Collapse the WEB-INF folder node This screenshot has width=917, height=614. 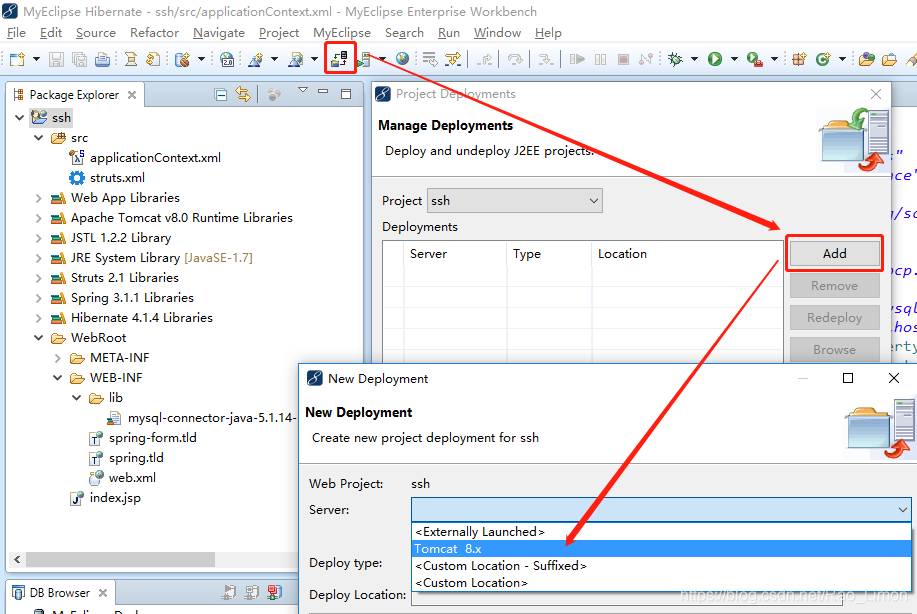[x=57, y=378]
